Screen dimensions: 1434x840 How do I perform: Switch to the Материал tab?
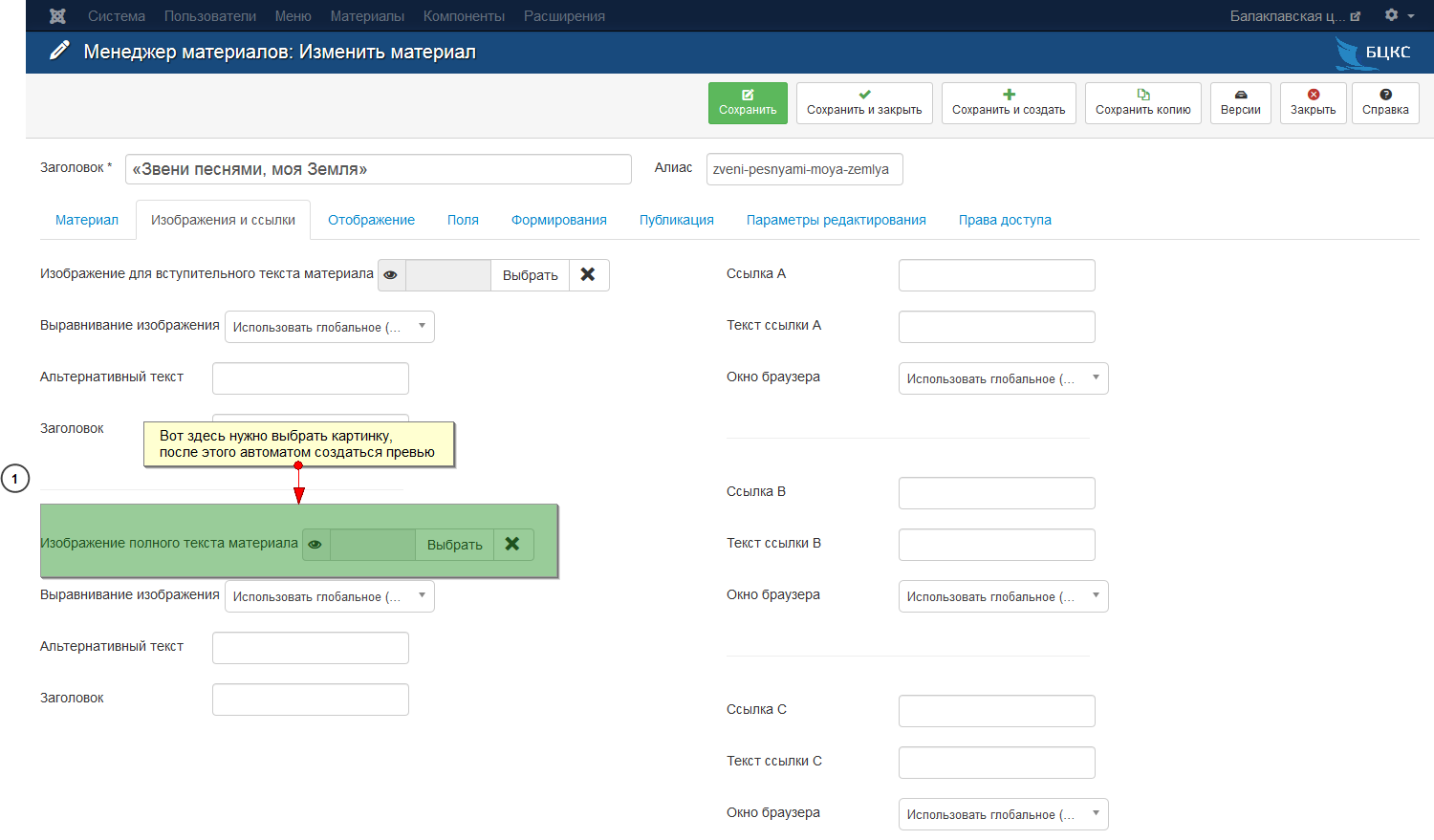coord(87,220)
